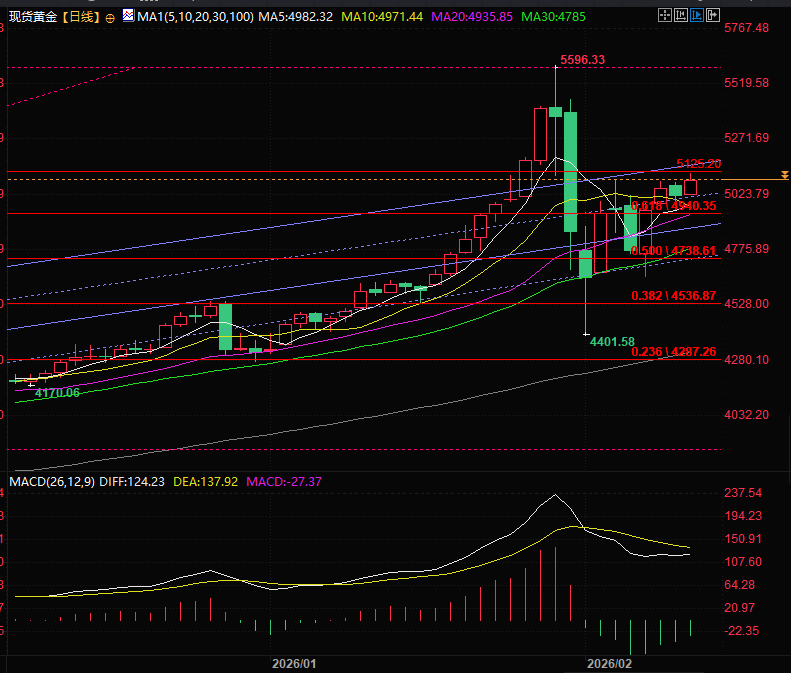791x673 pixels.
Task: Select the magenta MA20 value label
Action: [x=471, y=17]
